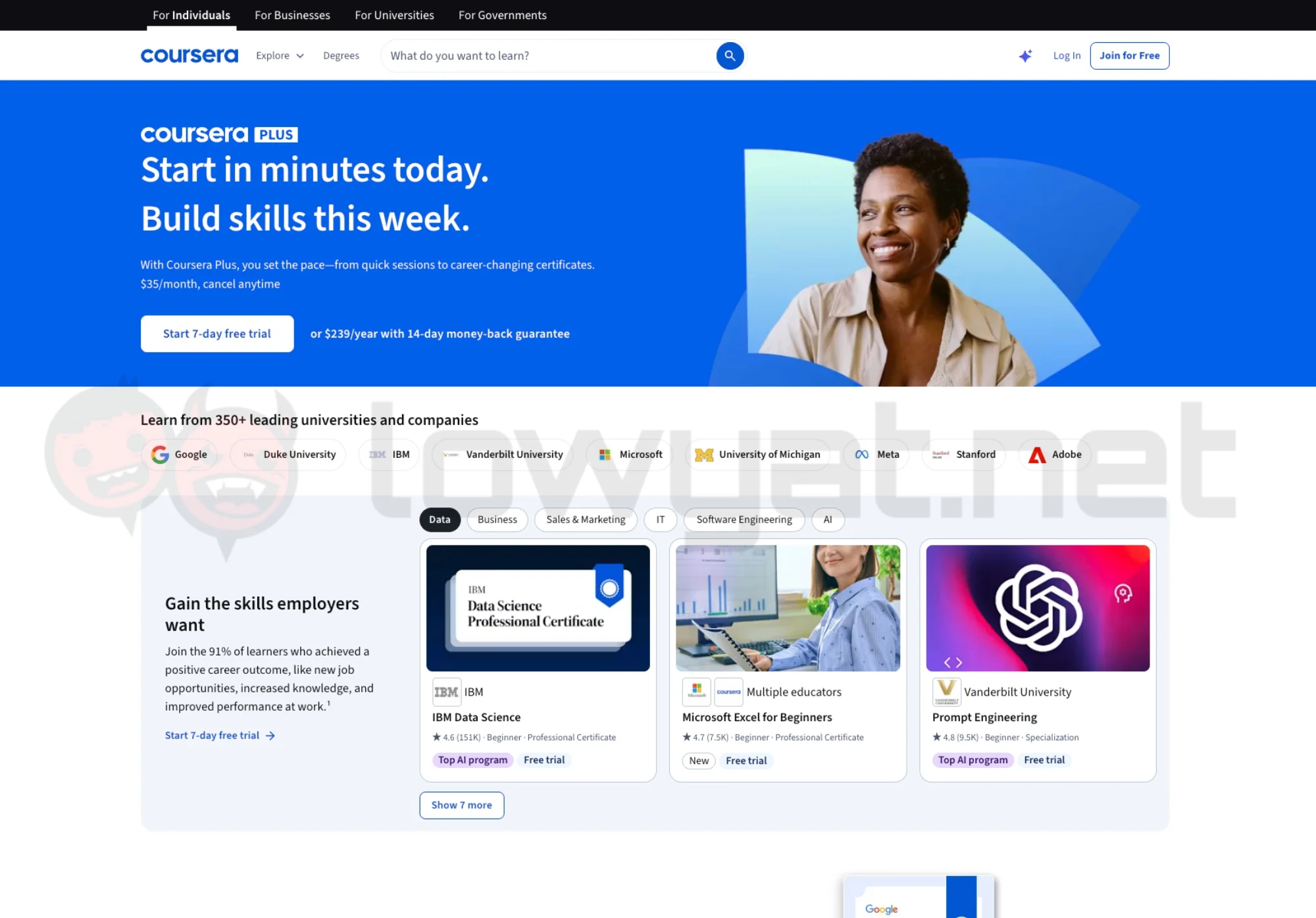Select the Business category pill
1316x918 pixels.
tap(497, 520)
